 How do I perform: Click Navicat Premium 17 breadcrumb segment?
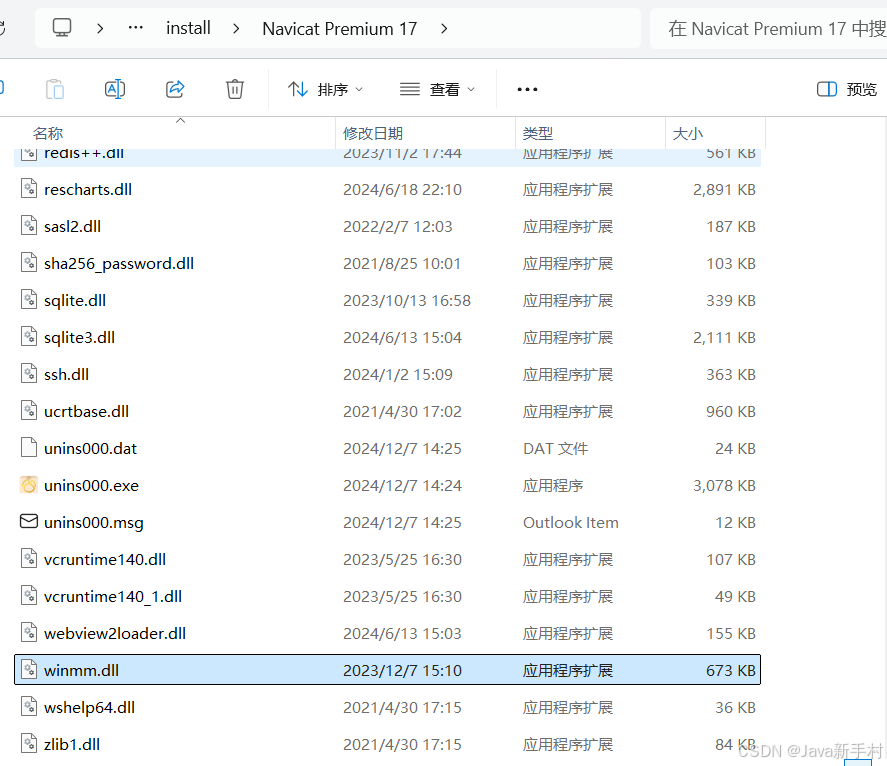tap(339, 28)
